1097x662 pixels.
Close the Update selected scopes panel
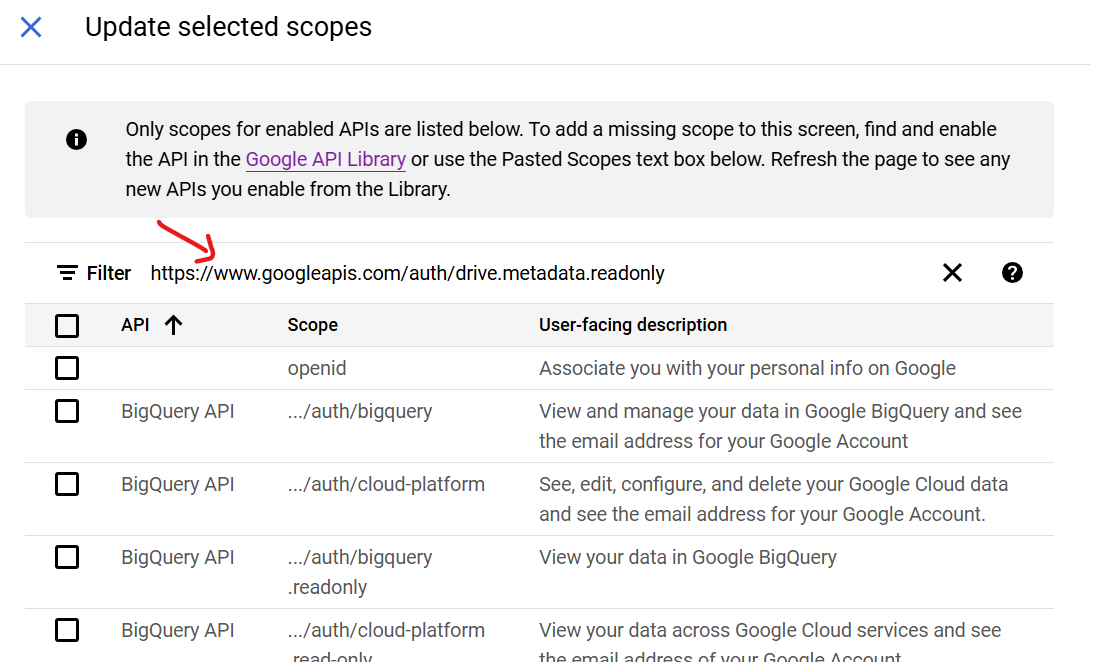31,27
